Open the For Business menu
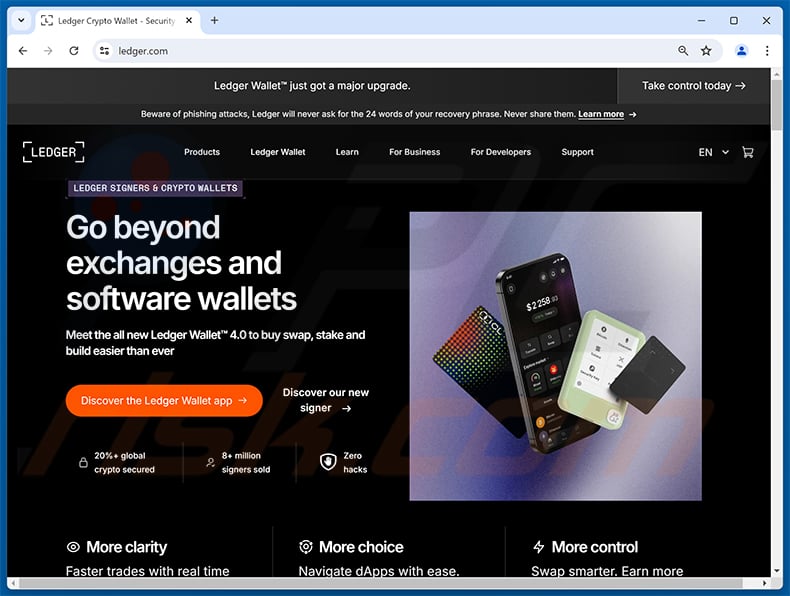Image resolution: width=790 pixels, height=596 pixels. point(415,152)
